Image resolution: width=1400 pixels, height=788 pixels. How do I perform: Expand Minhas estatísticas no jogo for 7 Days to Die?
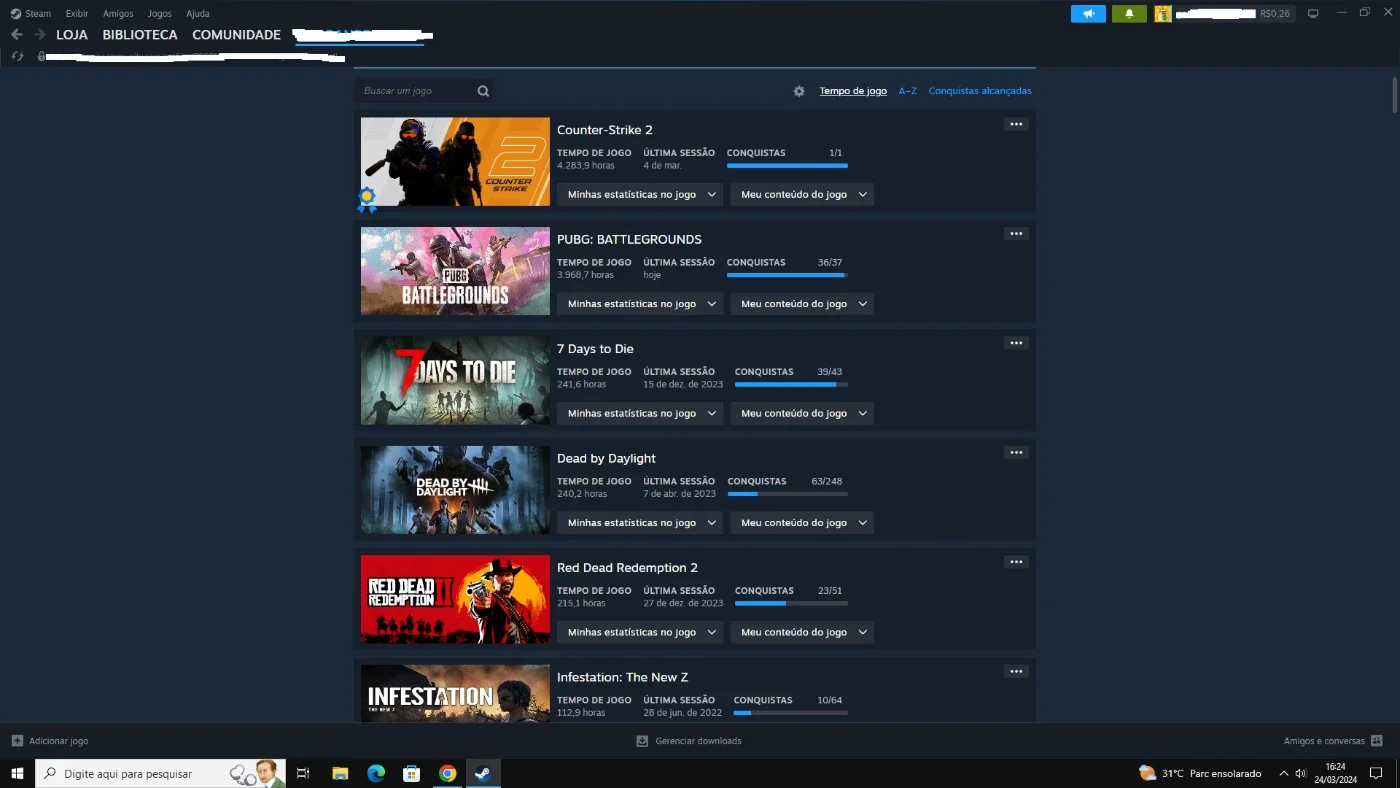click(x=640, y=413)
